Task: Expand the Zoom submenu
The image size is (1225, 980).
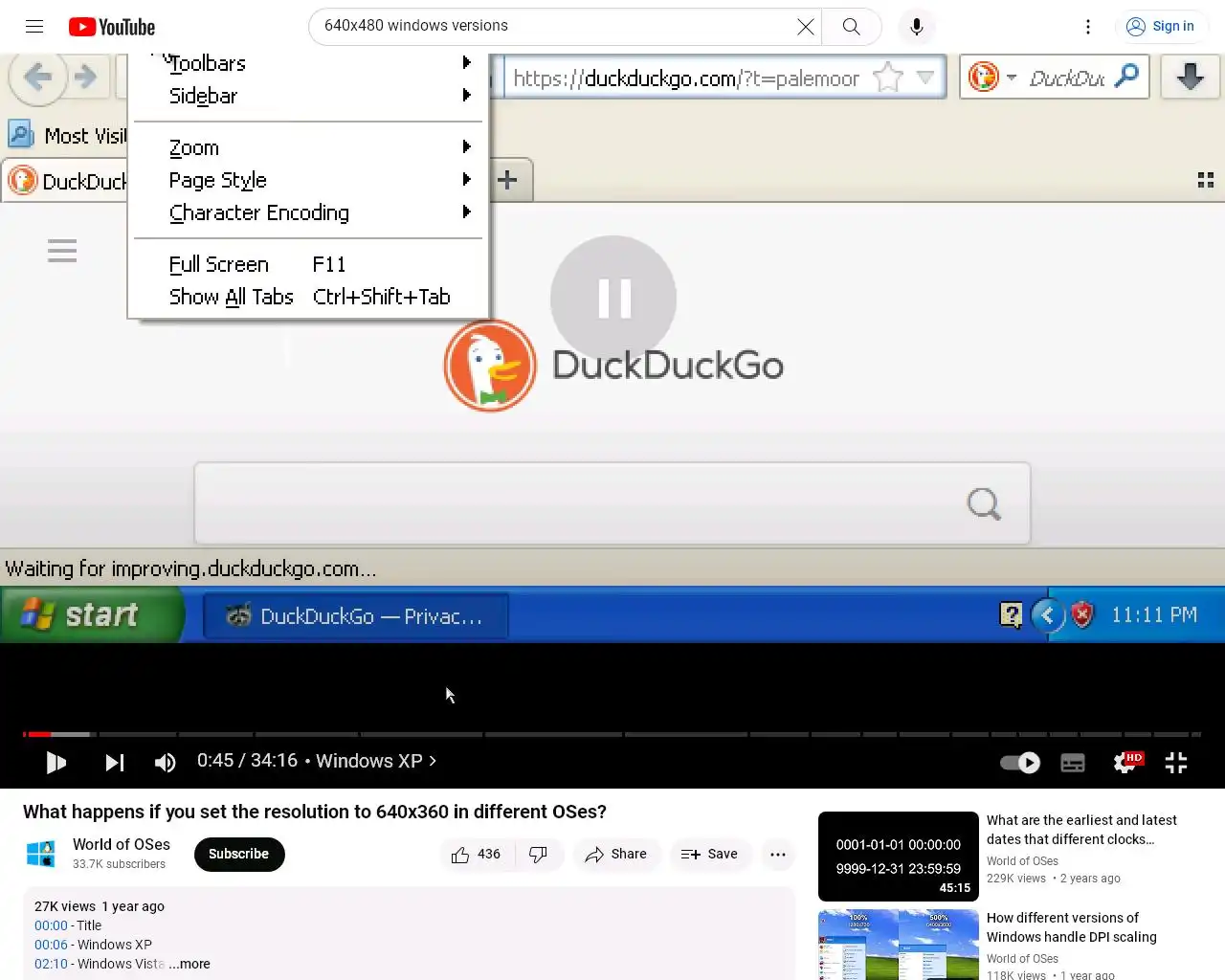Action: [308, 147]
